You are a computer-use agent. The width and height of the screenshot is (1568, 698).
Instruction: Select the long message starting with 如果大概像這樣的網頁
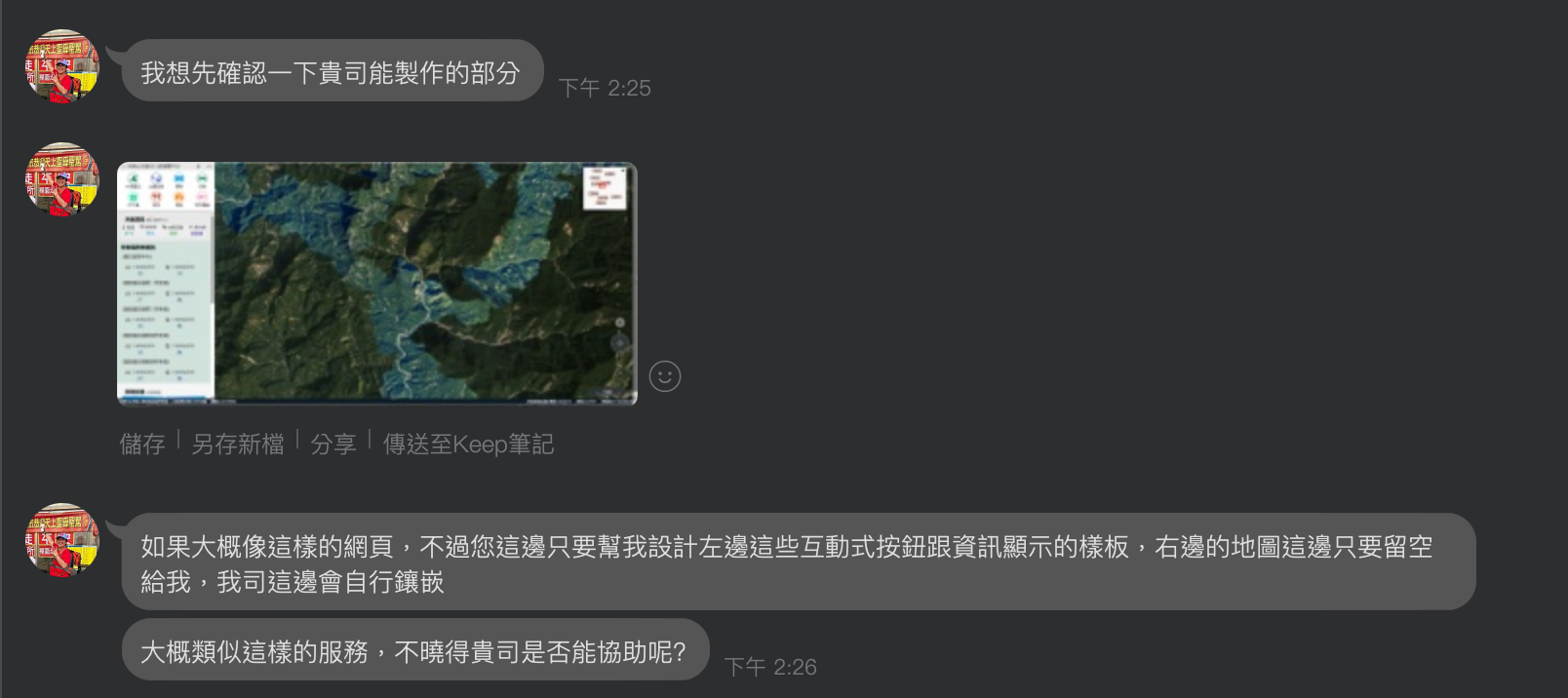click(799, 562)
